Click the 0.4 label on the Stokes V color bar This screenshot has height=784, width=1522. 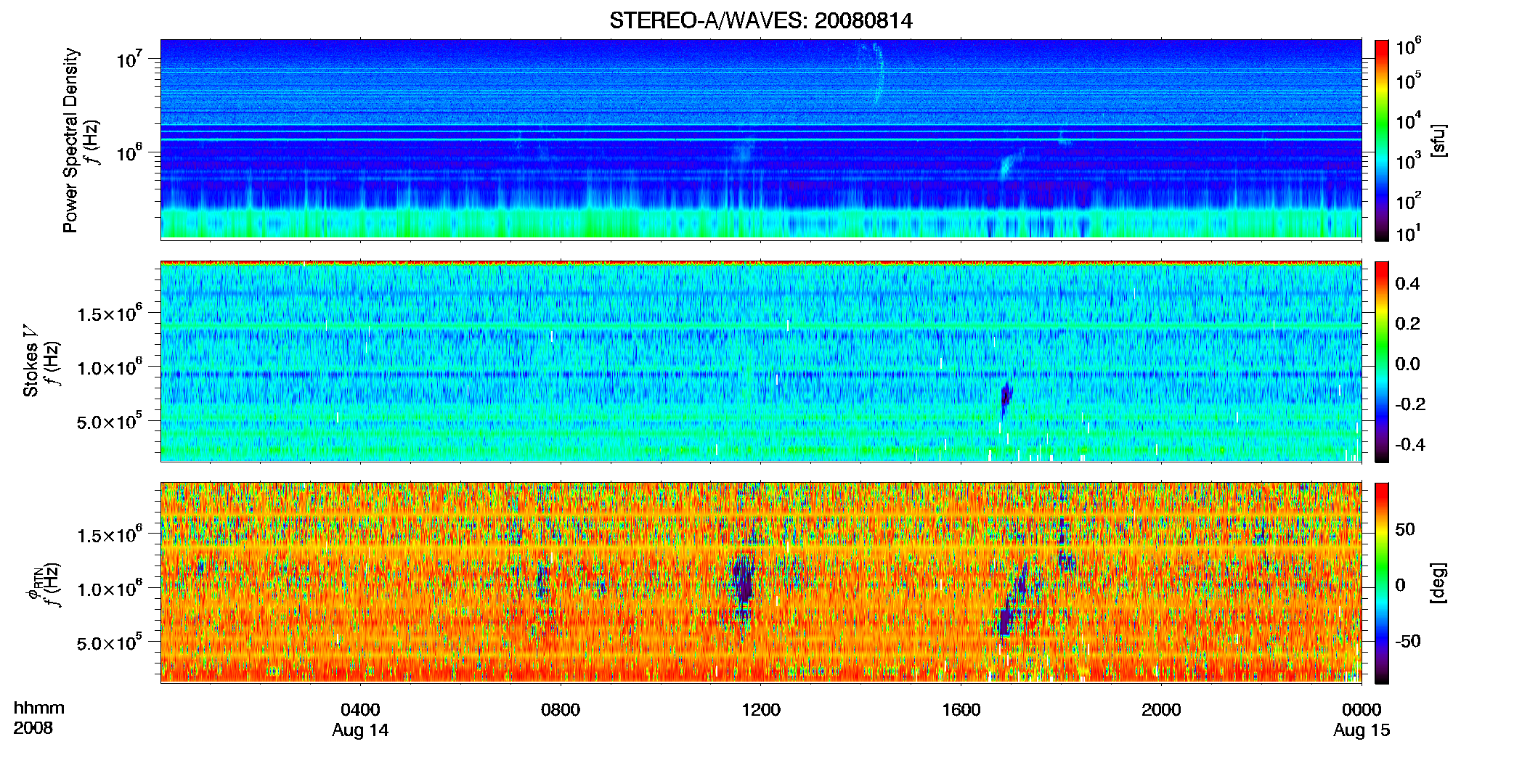(1407, 284)
